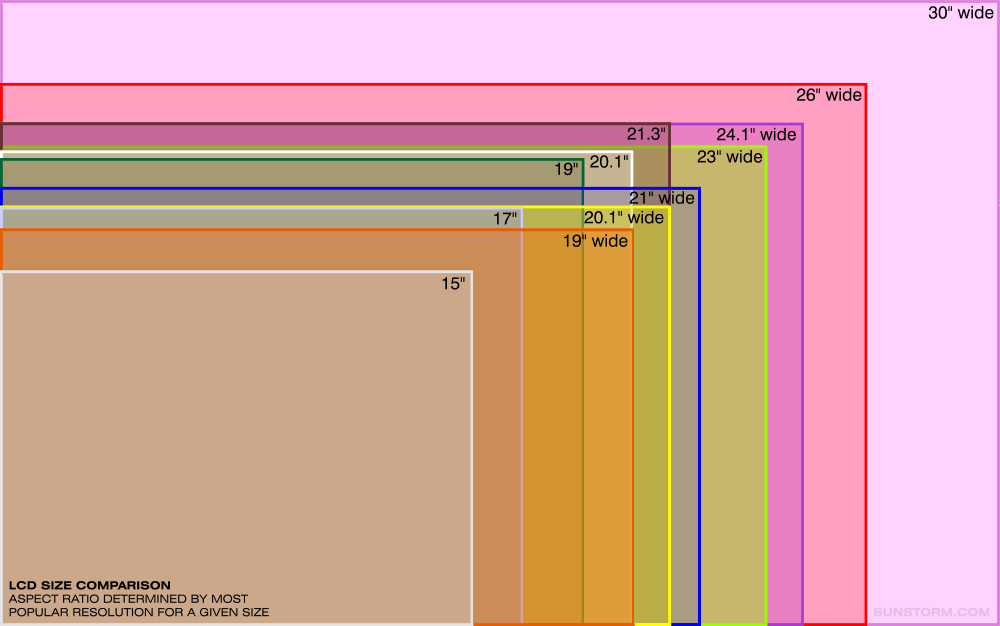Open the SUNSTORM.COM watermark link
The image size is (1000, 626).
[x=931, y=611]
